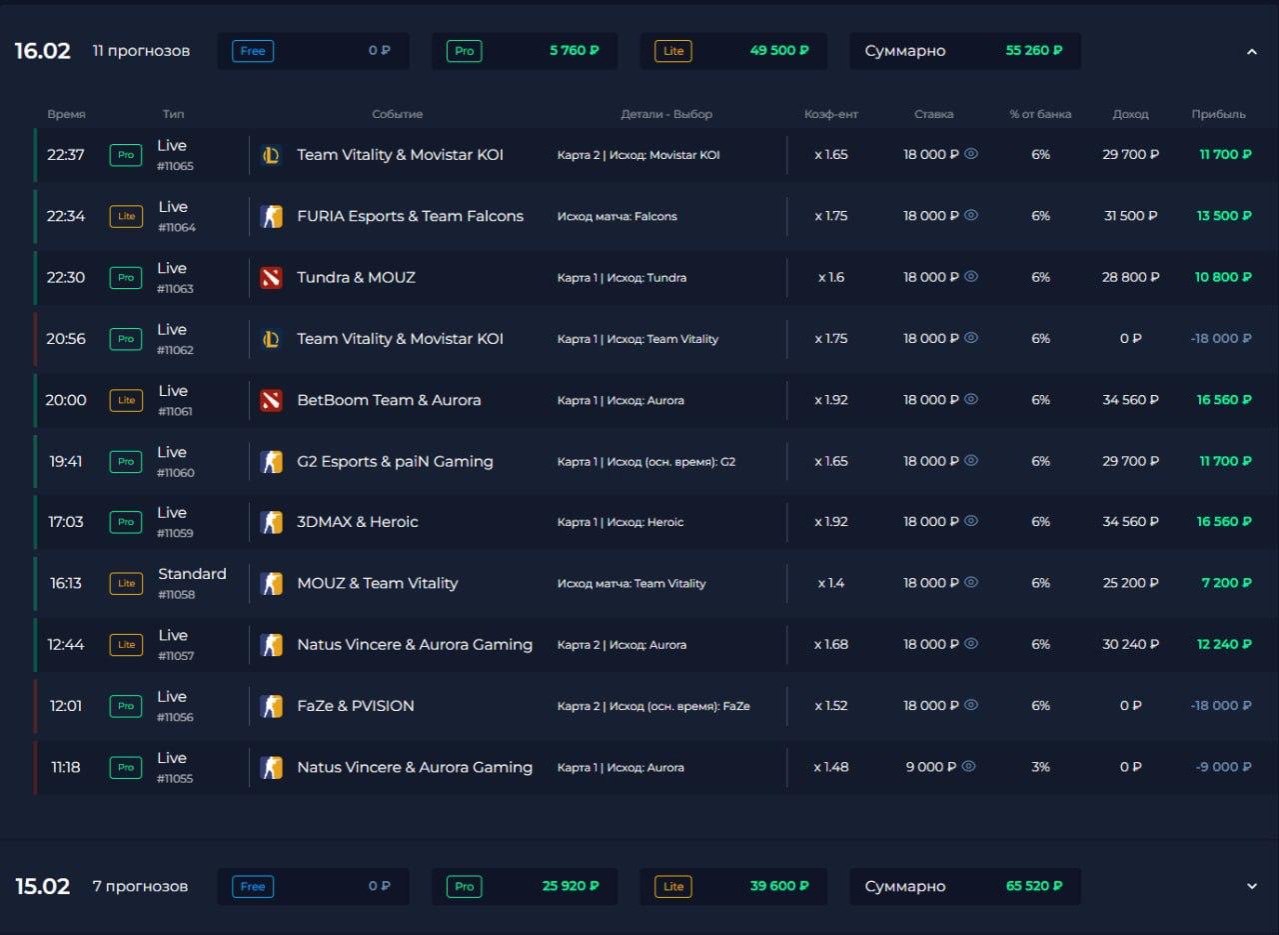
Task: Collapse the 16.02 predictions section
Action: (1251, 52)
